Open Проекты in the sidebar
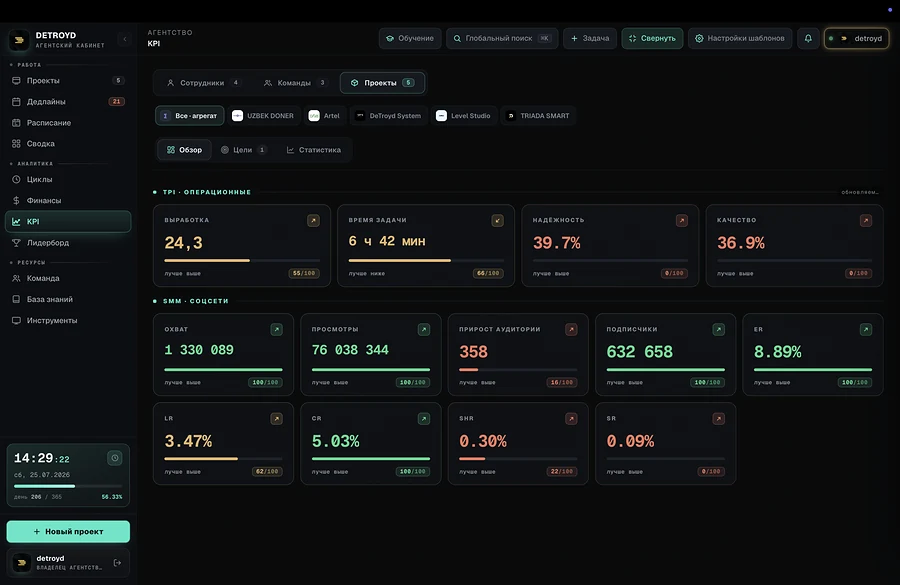The height and width of the screenshot is (585, 900). click(68, 80)
